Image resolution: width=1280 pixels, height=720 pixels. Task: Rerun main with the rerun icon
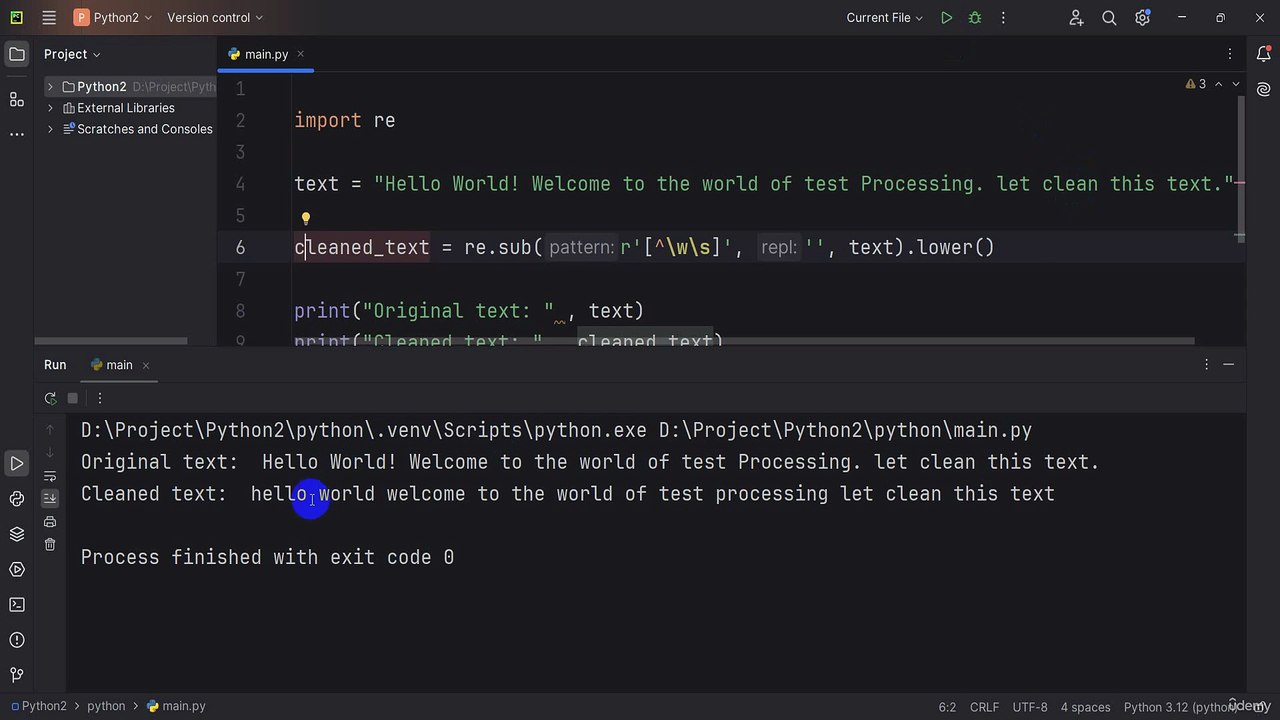(x=50, y=398)
